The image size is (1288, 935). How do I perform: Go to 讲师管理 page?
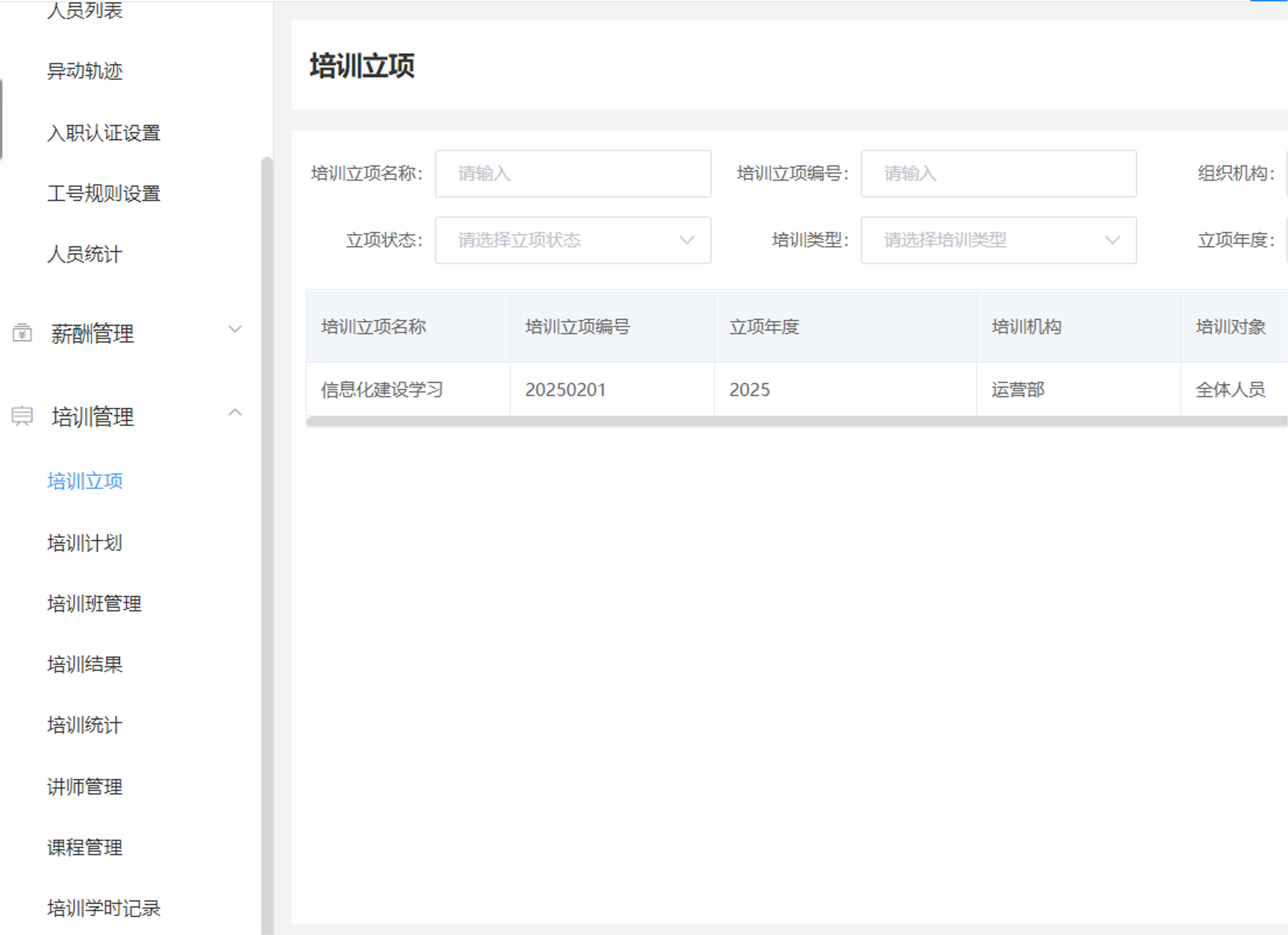click(x=85, y=787)
